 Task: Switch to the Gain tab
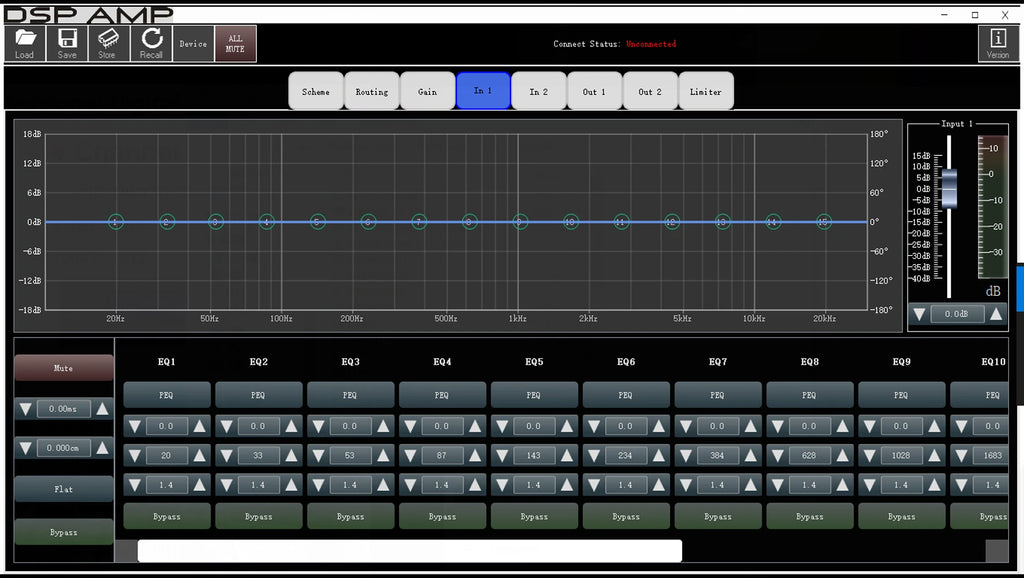tap(428, 91)
